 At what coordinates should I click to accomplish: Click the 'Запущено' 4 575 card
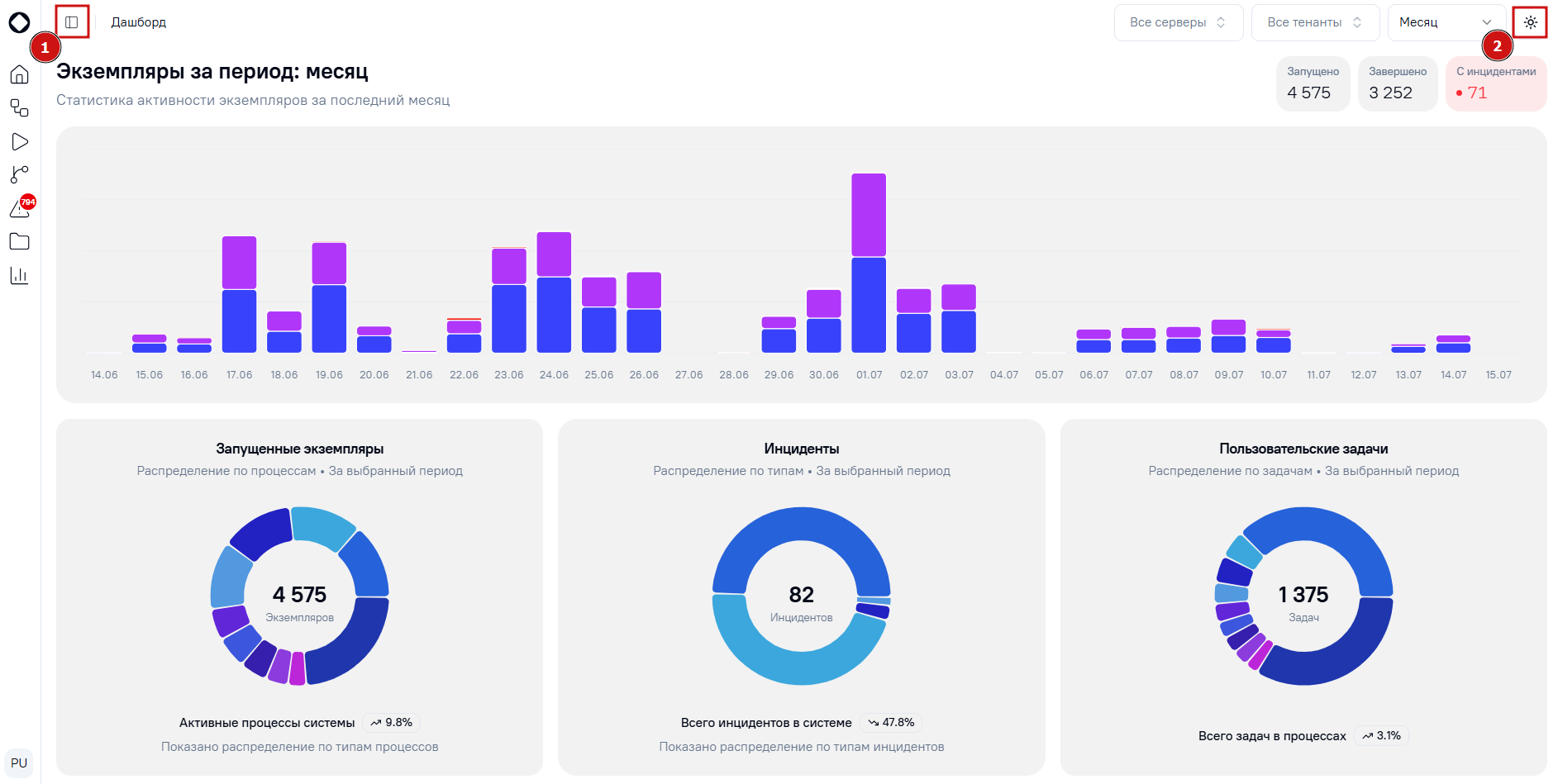point(1313,83)
